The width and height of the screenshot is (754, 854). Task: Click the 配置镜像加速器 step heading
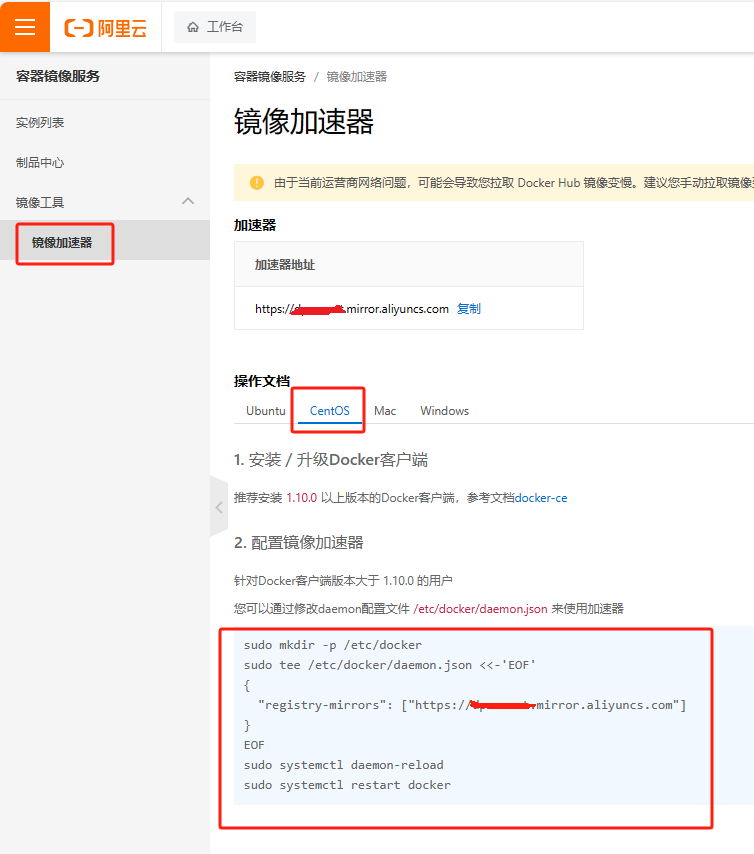click(x=299, y=542)
